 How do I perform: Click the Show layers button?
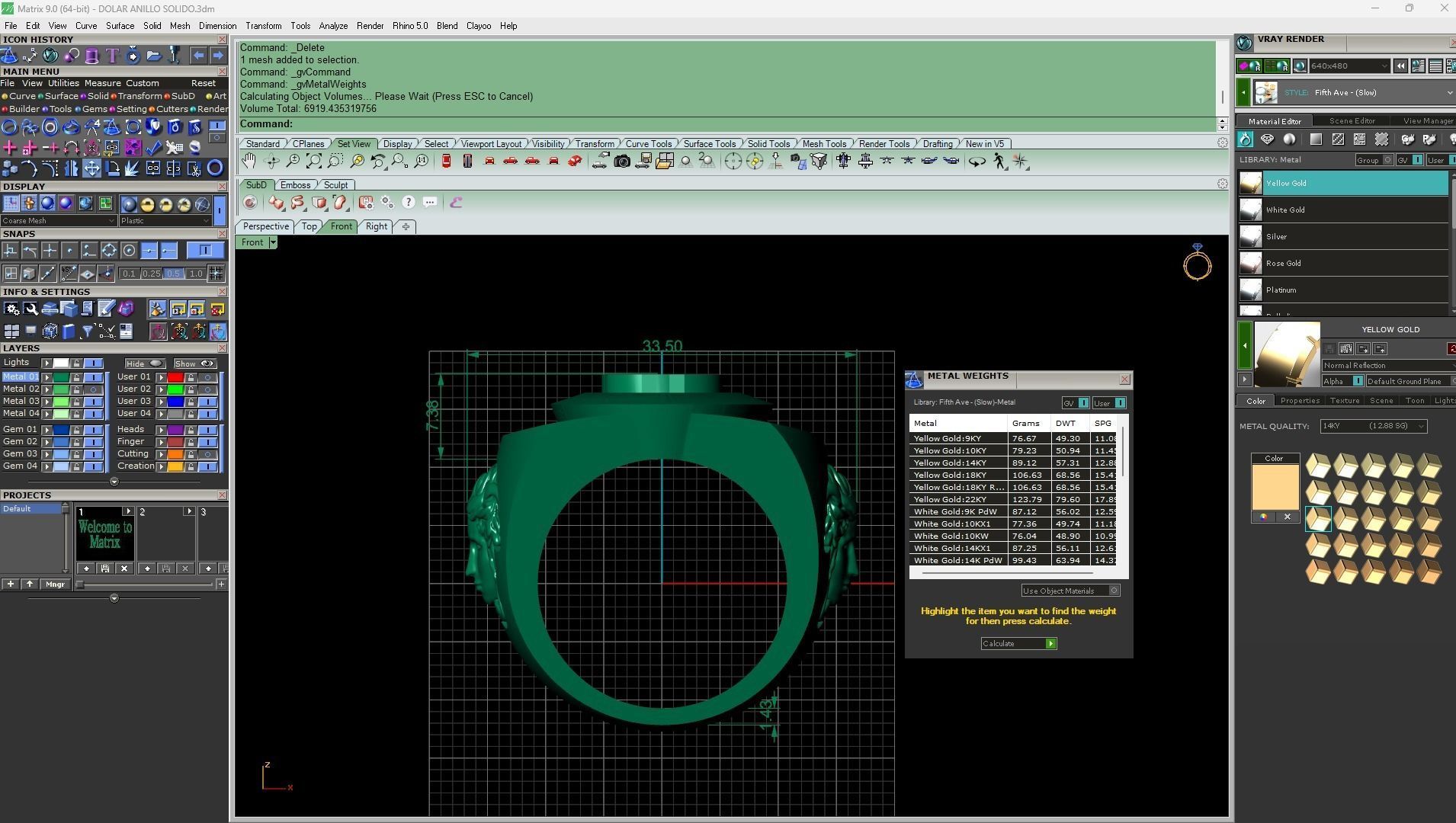click(x=195, y=363)
